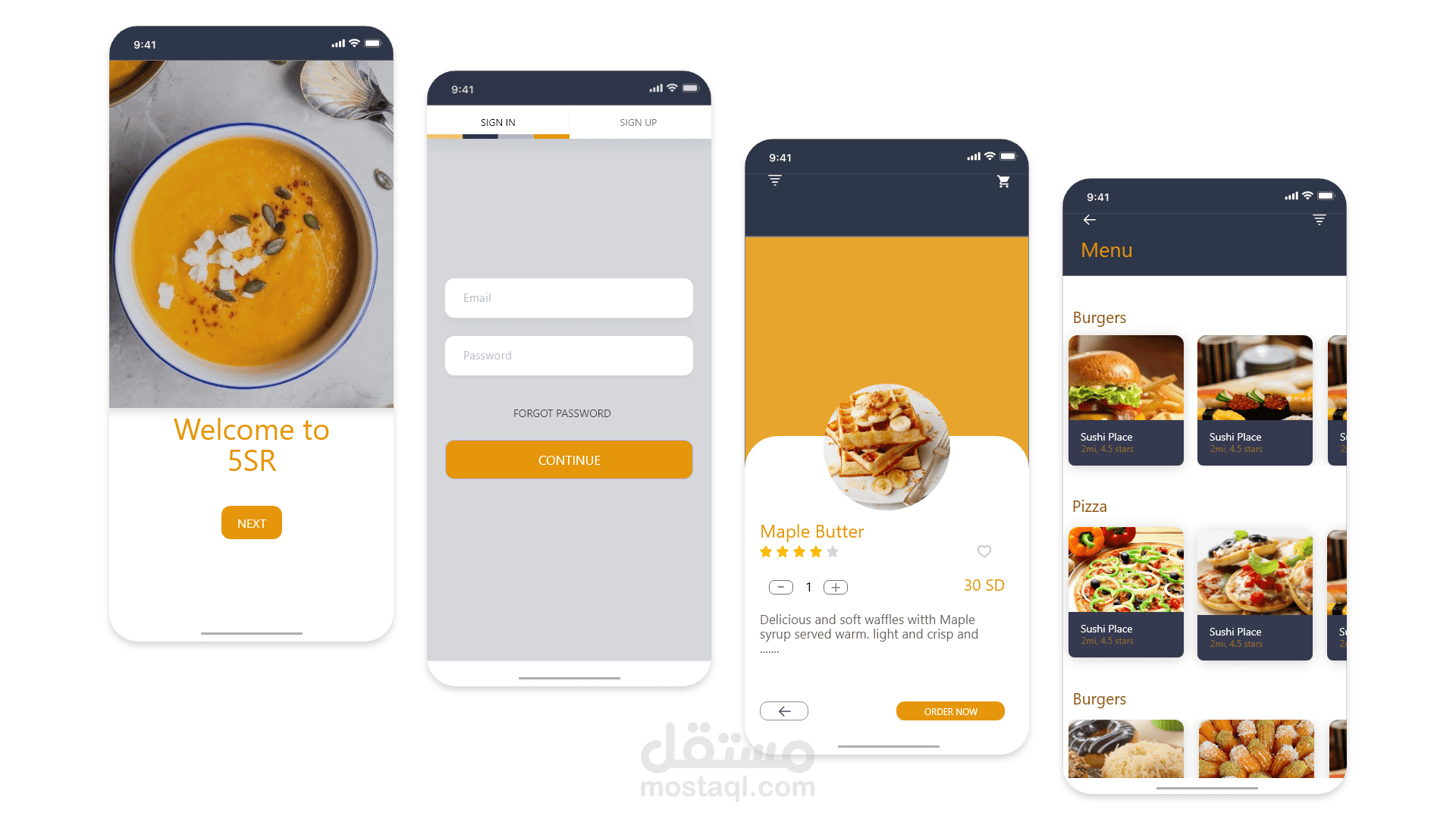Screen dimensions: 1456x819
Task: Select the SIGN IN tab
Action: pyautogui.click(x=498, y=122)
